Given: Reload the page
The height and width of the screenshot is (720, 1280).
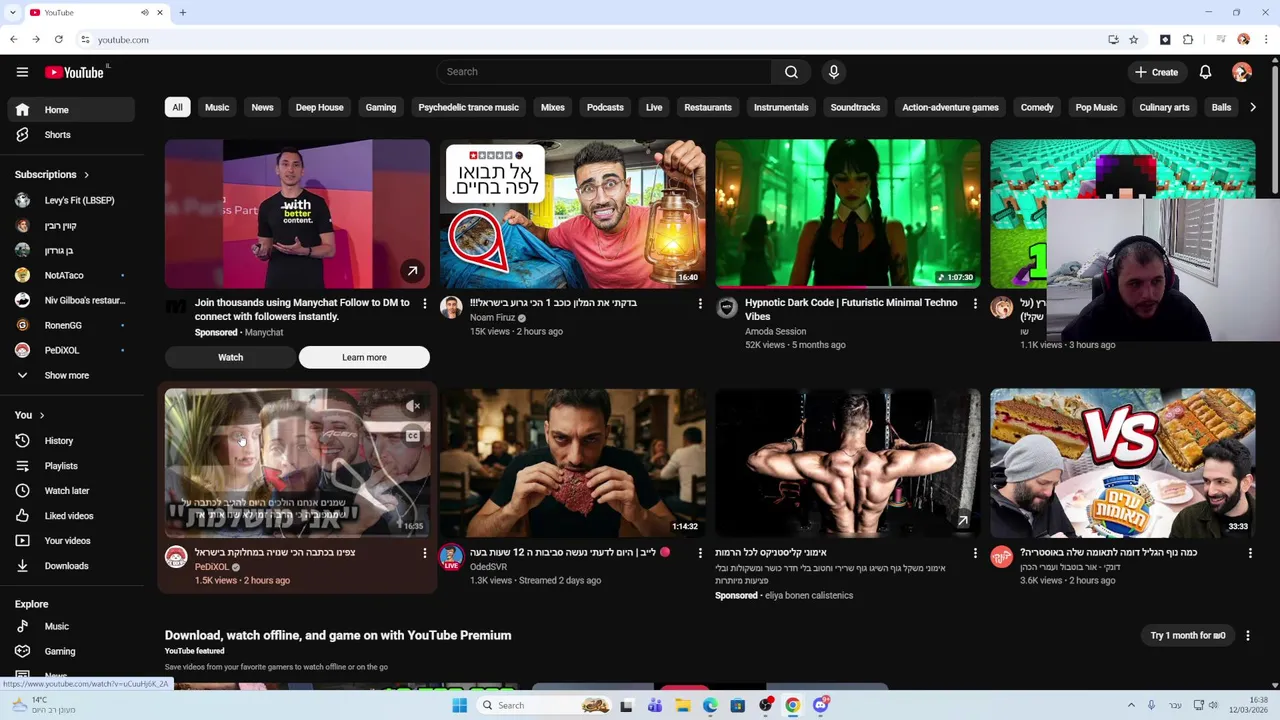Looking at the screenshot, I should 59,40.
